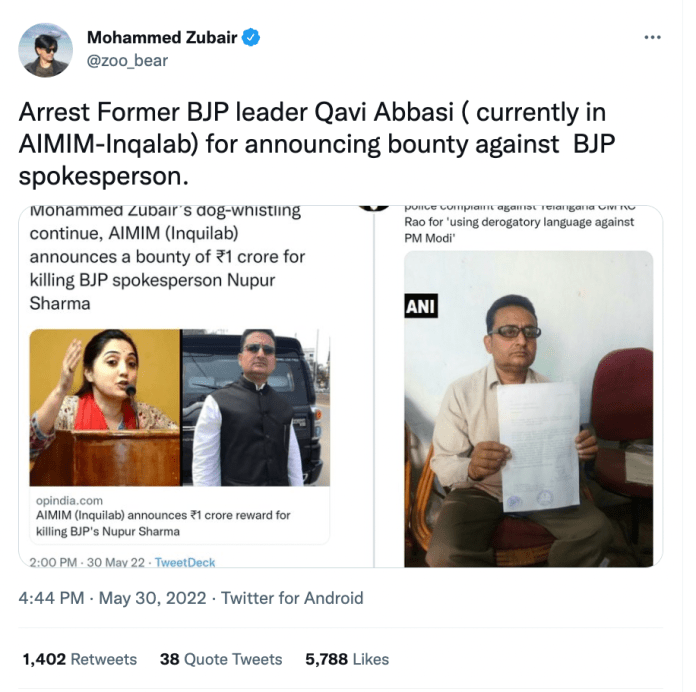Show the 5,788 Likes list

click(347, 659)
